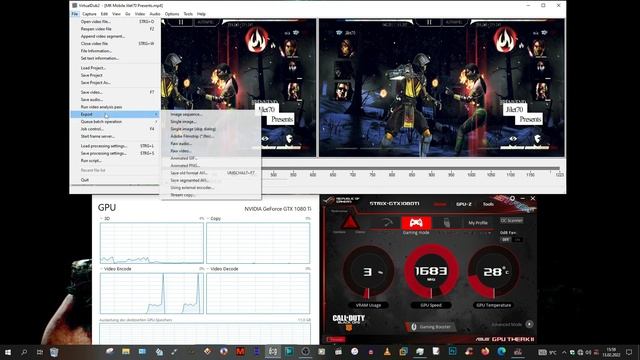Screen dimensions: 640x360
Task: Choose 'Animated PNG...' export option
Action: pos(211,166)
